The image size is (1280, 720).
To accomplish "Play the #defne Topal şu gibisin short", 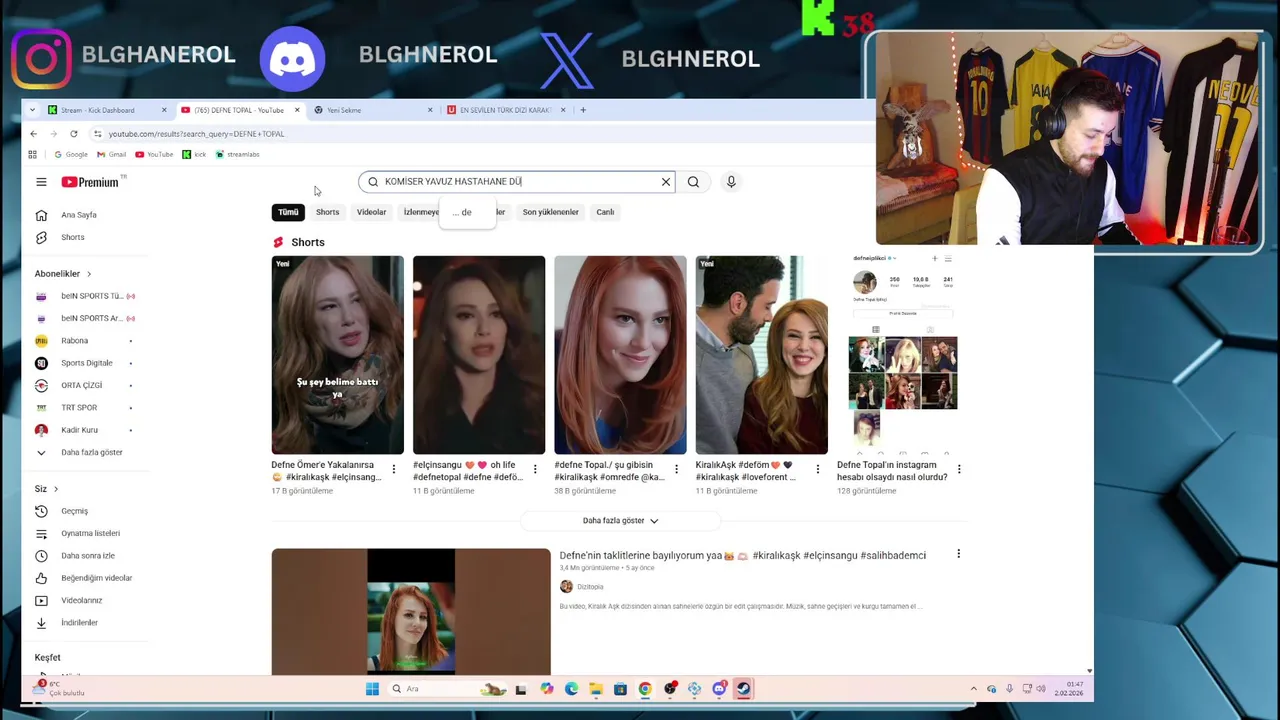I will (620, 355).
